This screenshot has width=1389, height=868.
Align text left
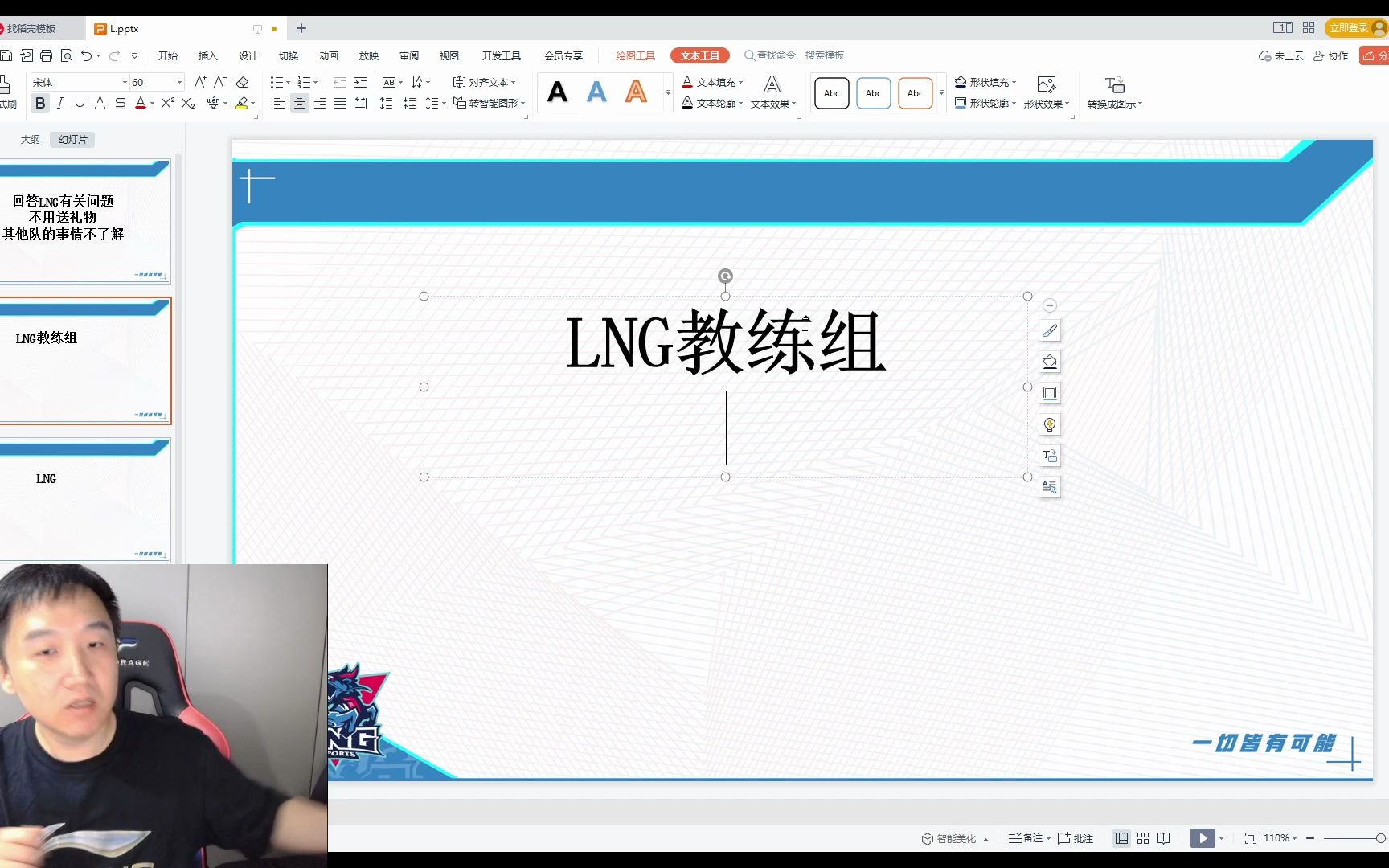tap(279, 103)
